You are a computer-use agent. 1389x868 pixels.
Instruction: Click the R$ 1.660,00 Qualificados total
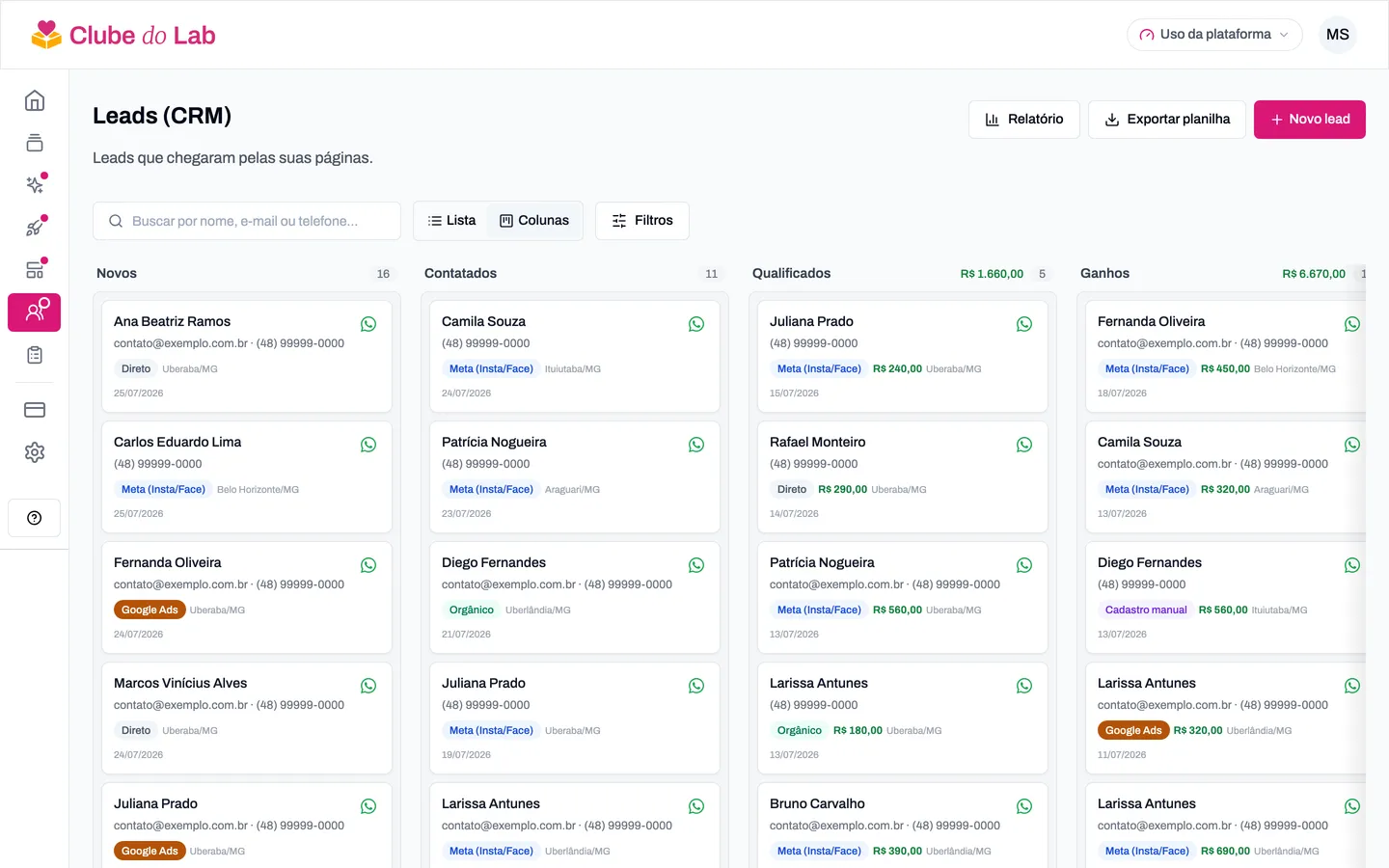tap(992, 274)
